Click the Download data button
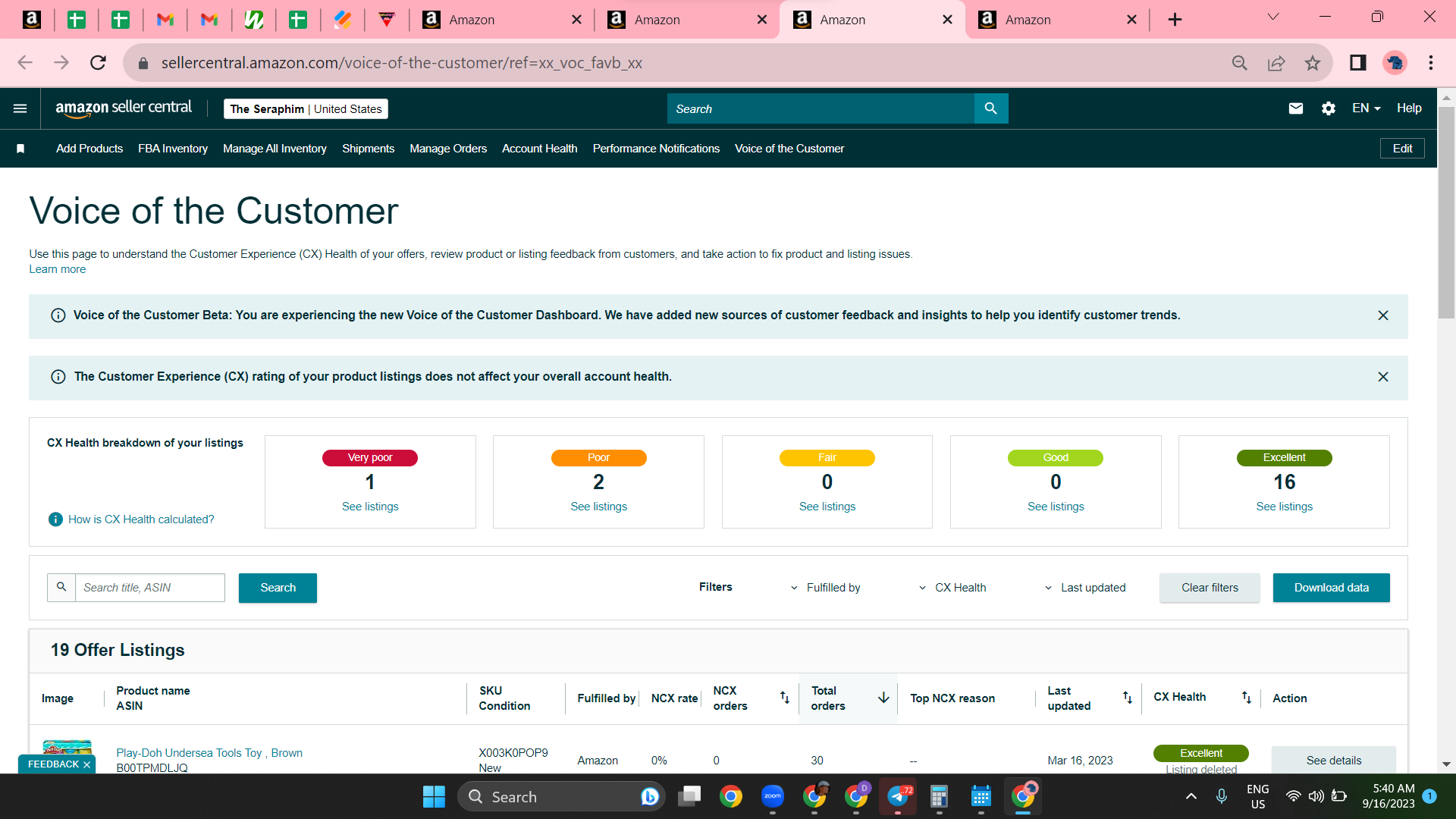The image size is (1456, 819). (1332, 588)
